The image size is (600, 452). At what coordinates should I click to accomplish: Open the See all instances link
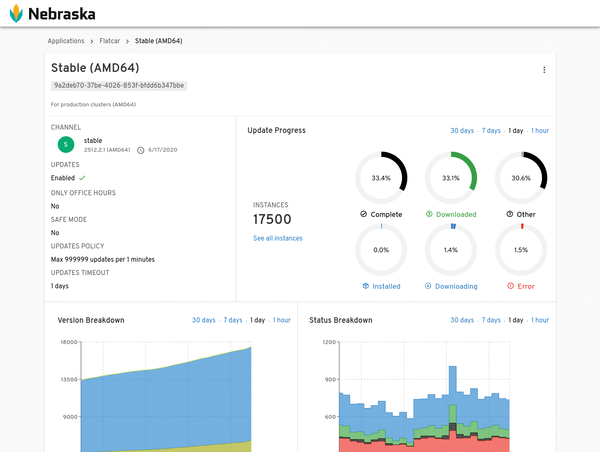click(x=278, y=238)
